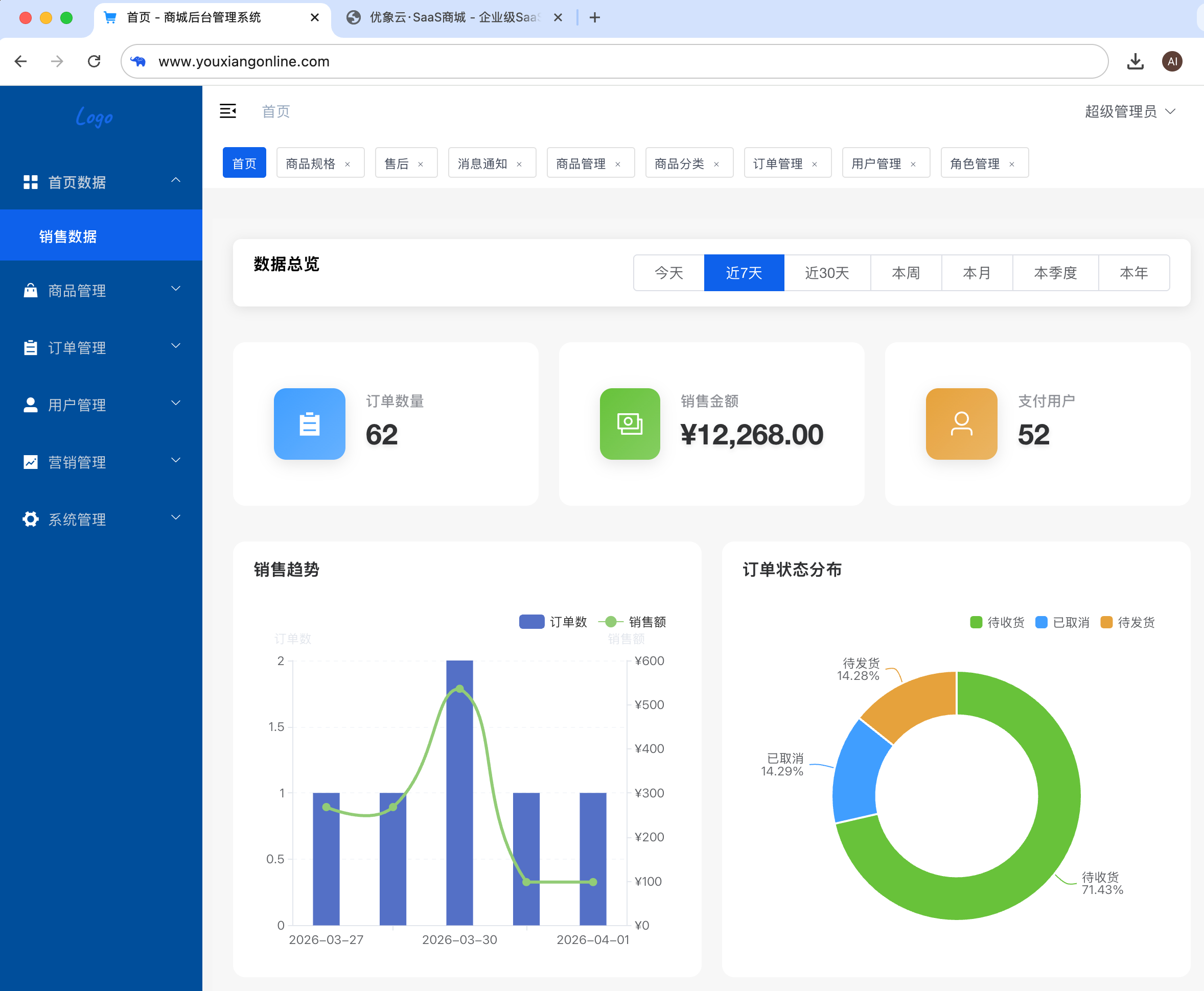1204x991 pixels.
Task: Click the browser download icon
Action: click(x=1135, y=62)
